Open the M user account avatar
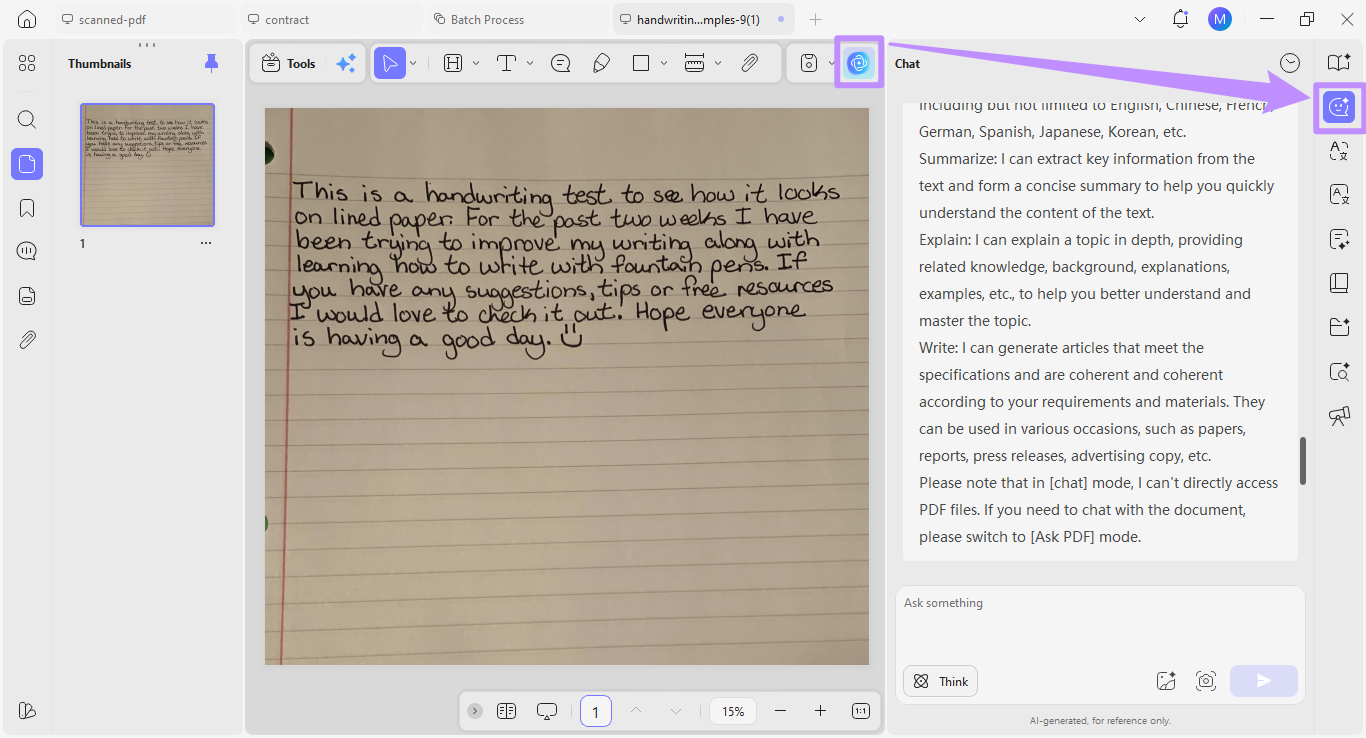The image size is (1366, 738). pyautogui.click(x=1220, y=19)
